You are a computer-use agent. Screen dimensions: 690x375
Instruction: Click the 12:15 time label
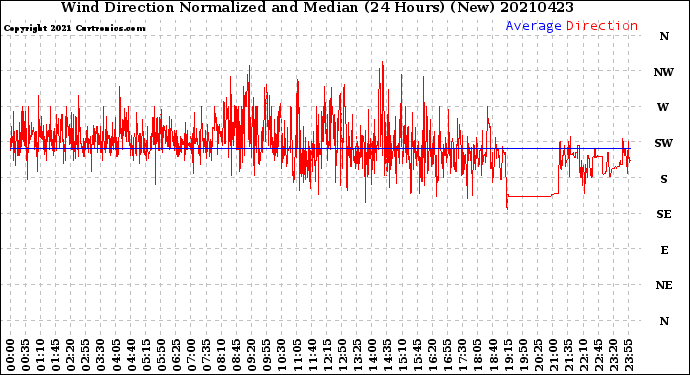click(x=327, y=355)
